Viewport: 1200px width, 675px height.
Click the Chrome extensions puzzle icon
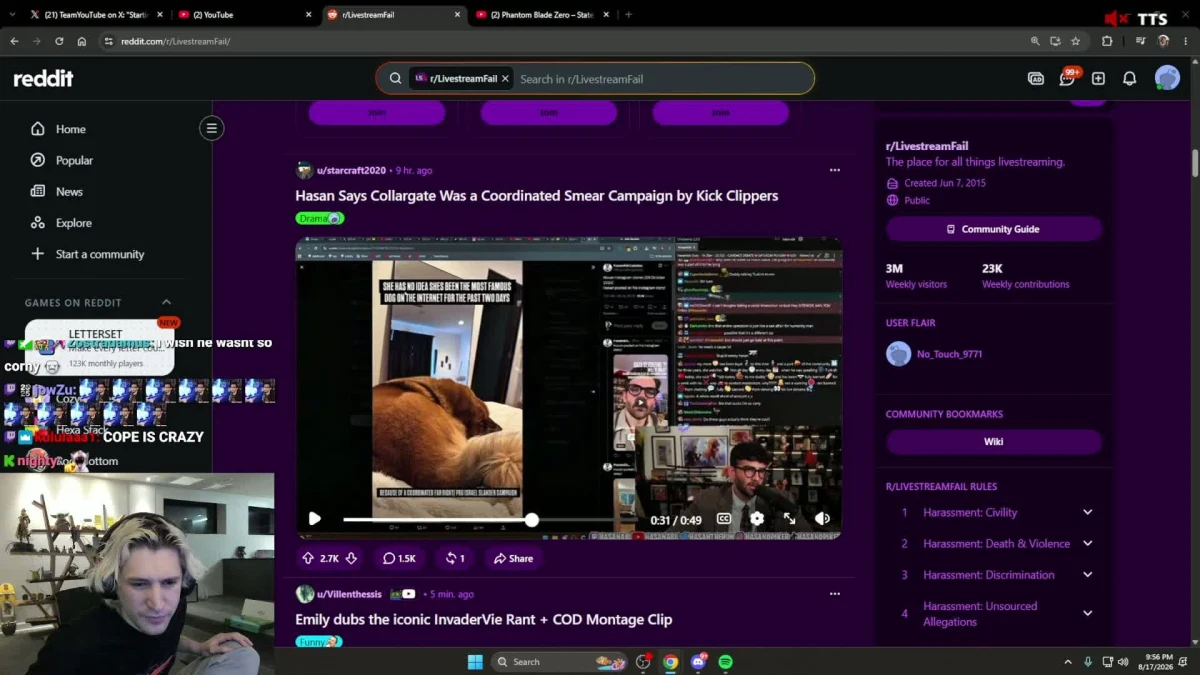coord(1107,41)
